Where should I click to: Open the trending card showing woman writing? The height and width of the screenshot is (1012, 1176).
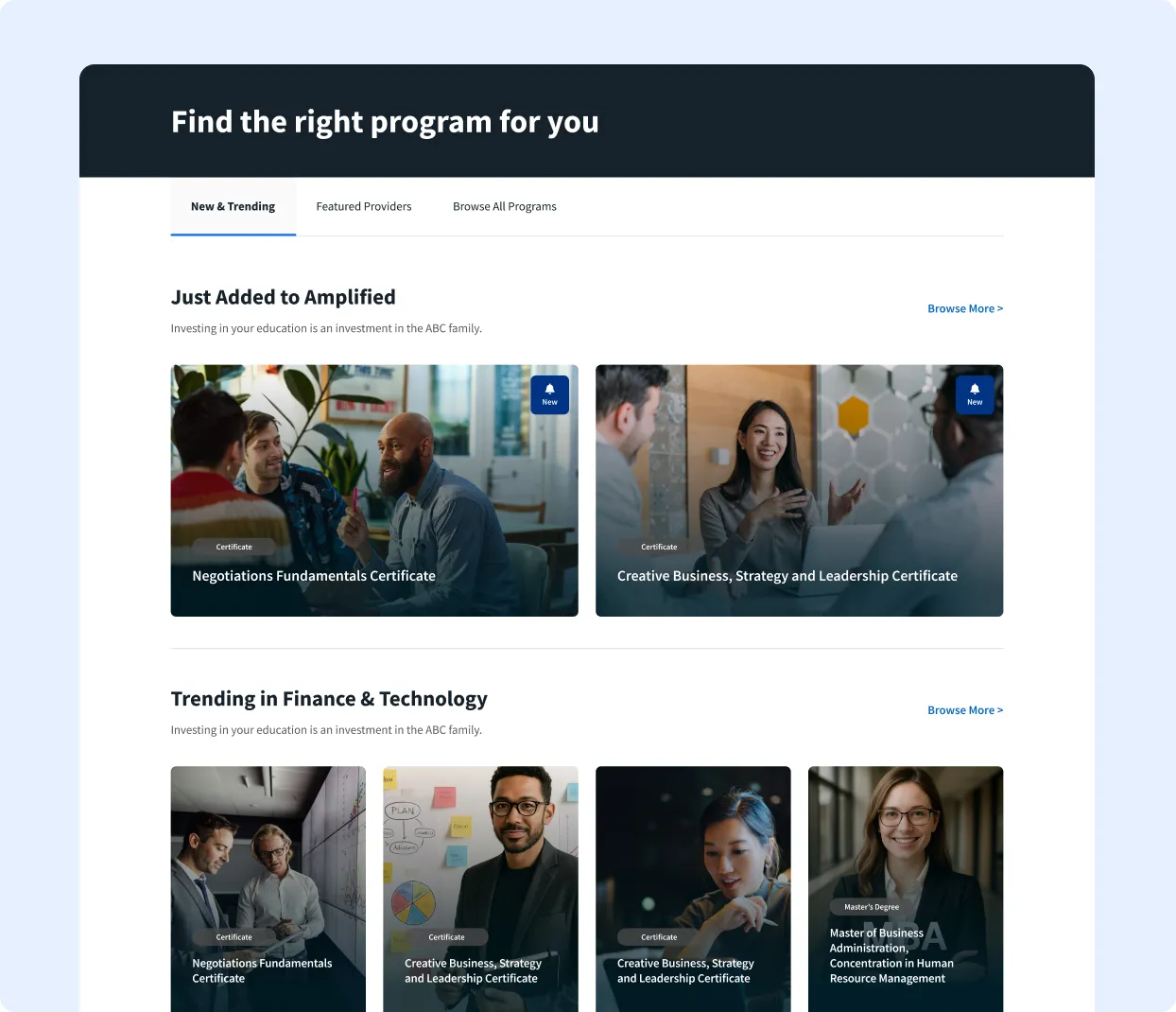(x=693, y=889)
